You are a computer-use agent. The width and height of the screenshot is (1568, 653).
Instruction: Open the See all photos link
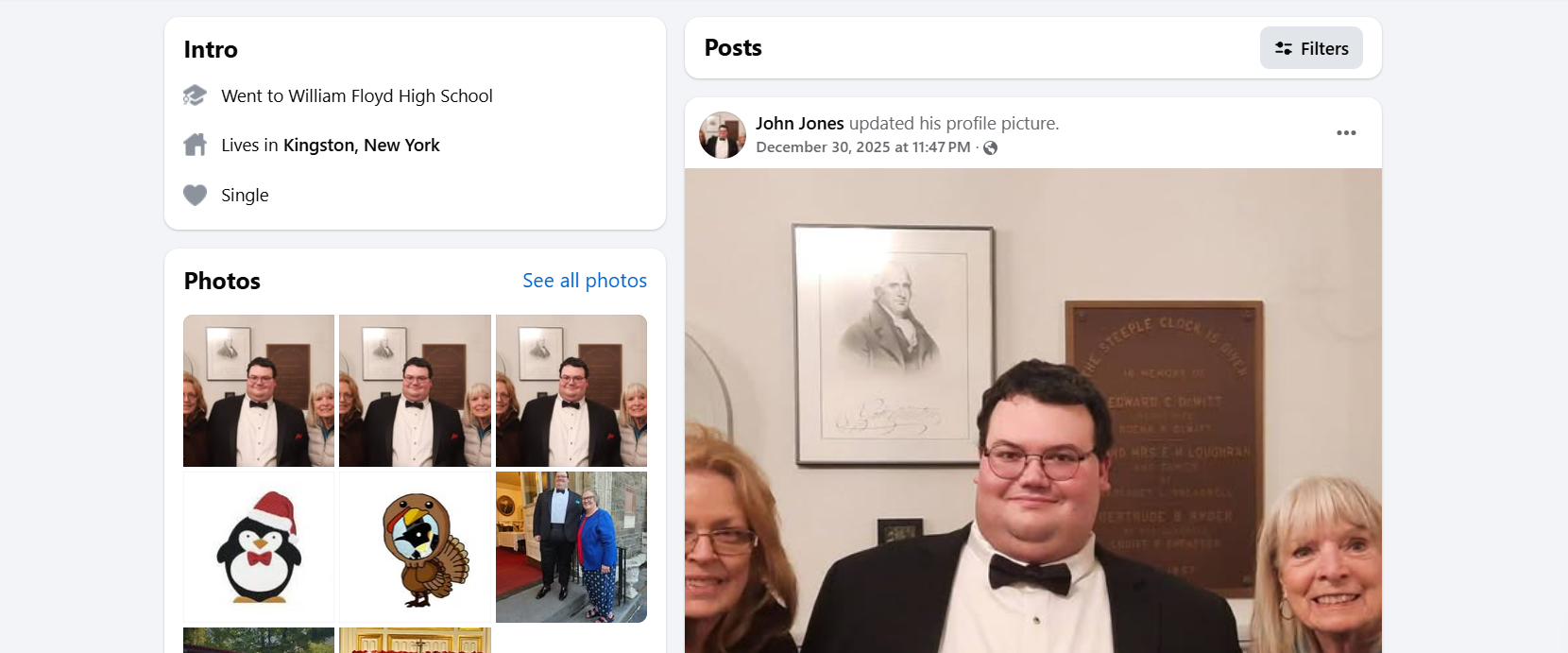tap(585, 281)
